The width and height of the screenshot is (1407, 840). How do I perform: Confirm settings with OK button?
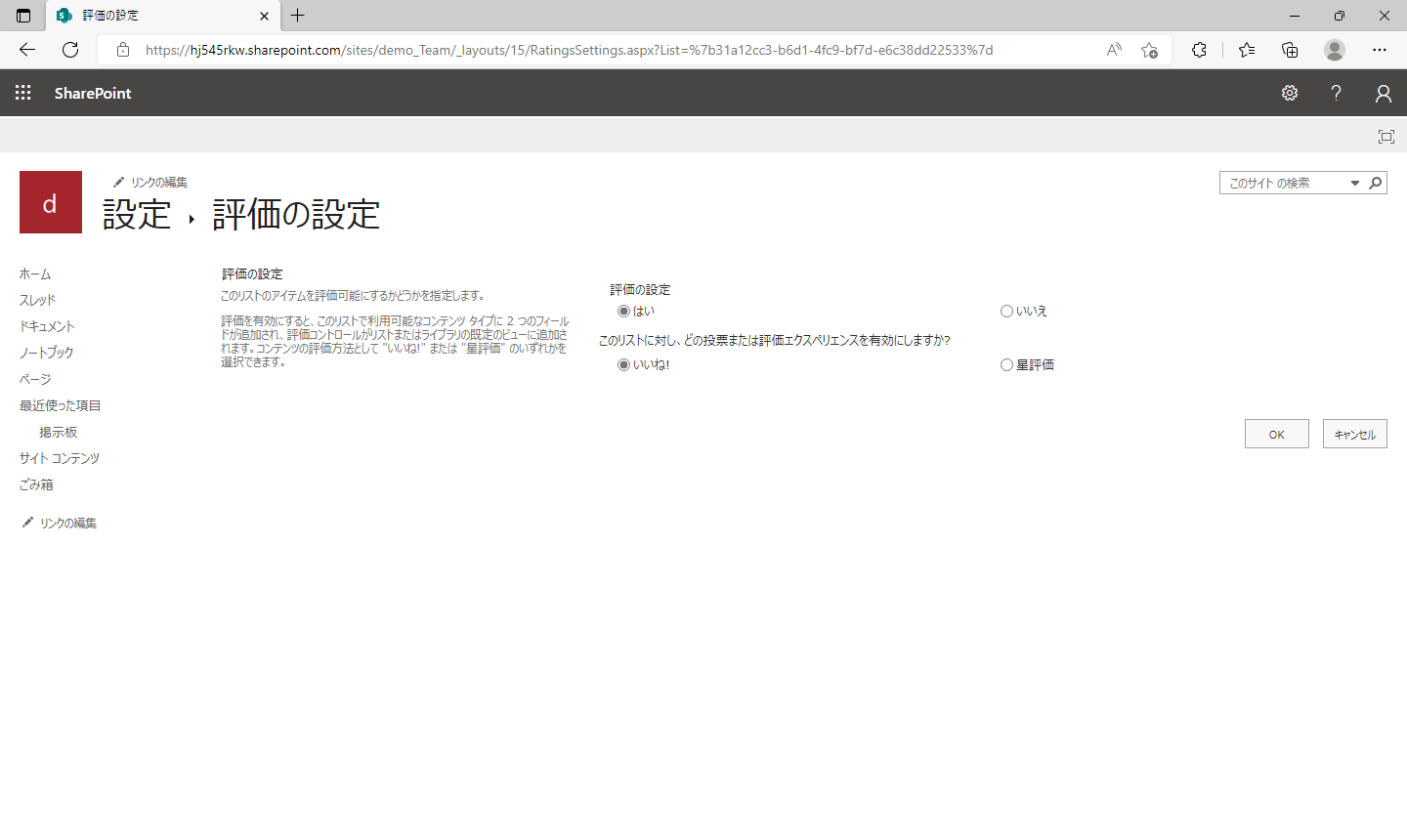[x=1276, y=434]
